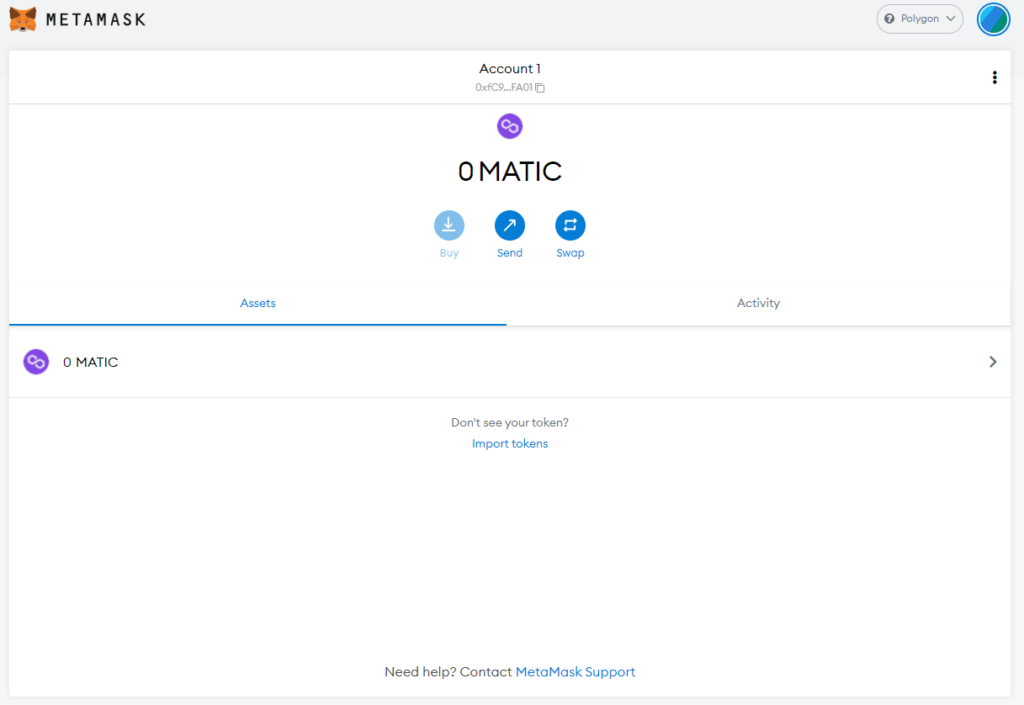Open the Polygon network dropdown

(x=920, y=19)
